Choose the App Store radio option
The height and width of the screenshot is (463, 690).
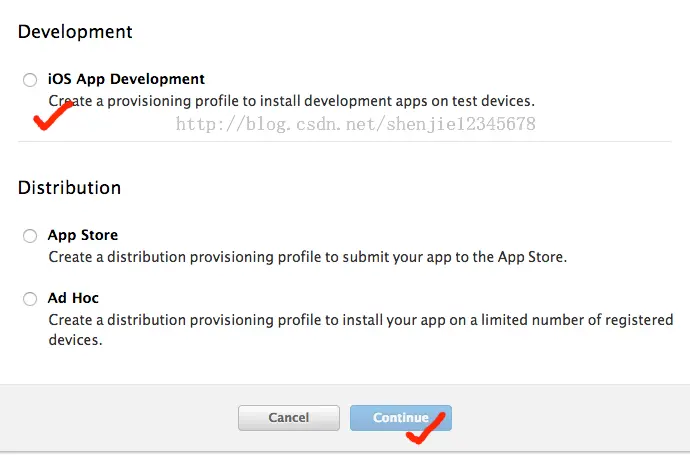click(30, 235)
